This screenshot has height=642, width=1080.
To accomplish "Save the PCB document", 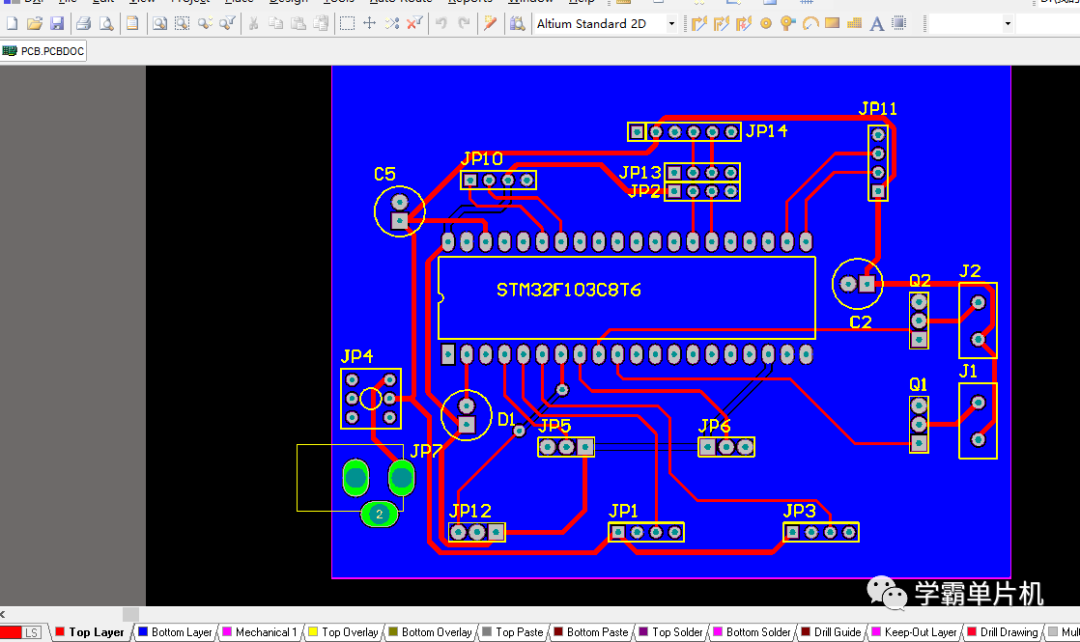I will tap(56, 24).
